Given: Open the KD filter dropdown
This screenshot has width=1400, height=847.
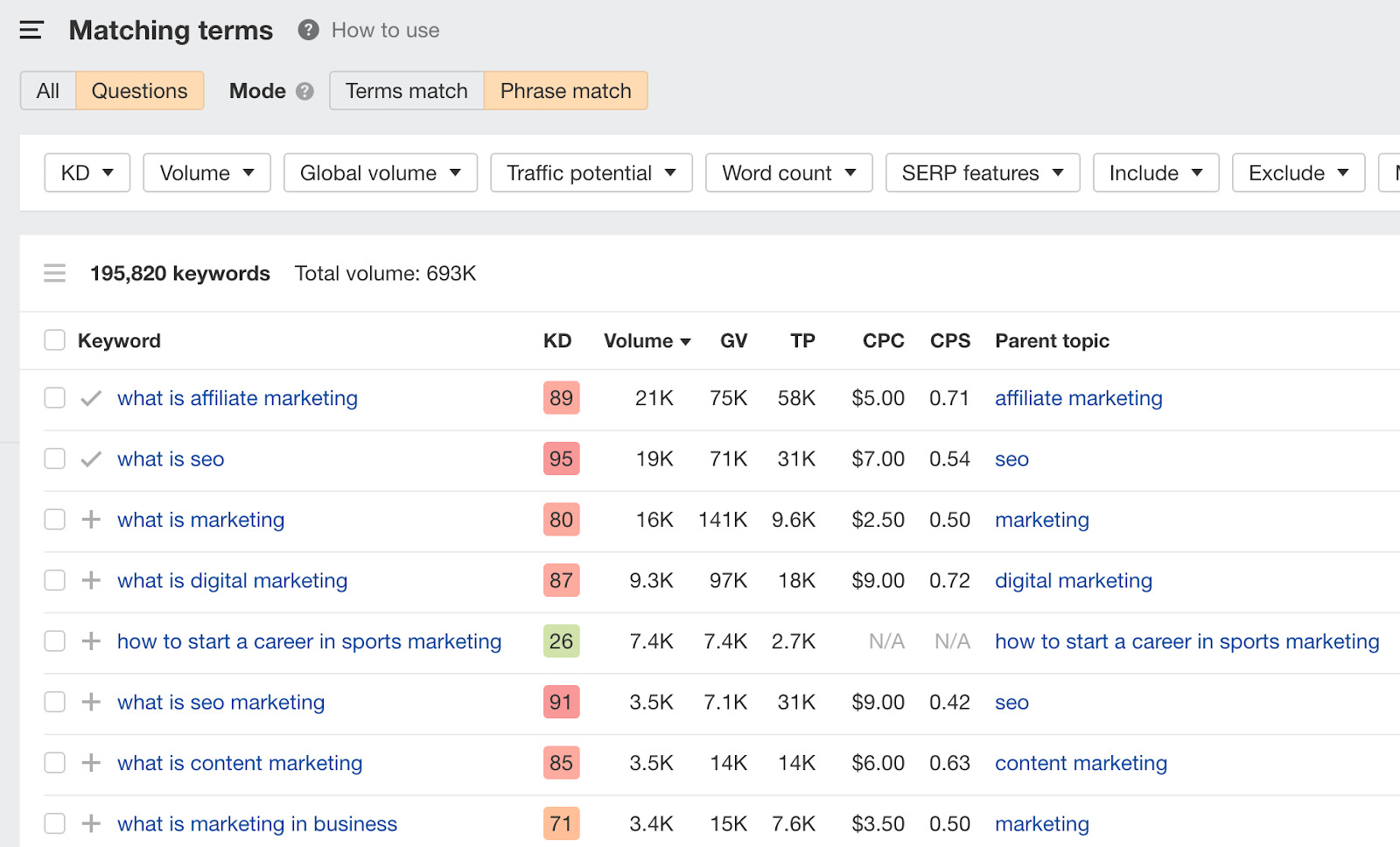Looking at the screenshot, I should [87, 172].
